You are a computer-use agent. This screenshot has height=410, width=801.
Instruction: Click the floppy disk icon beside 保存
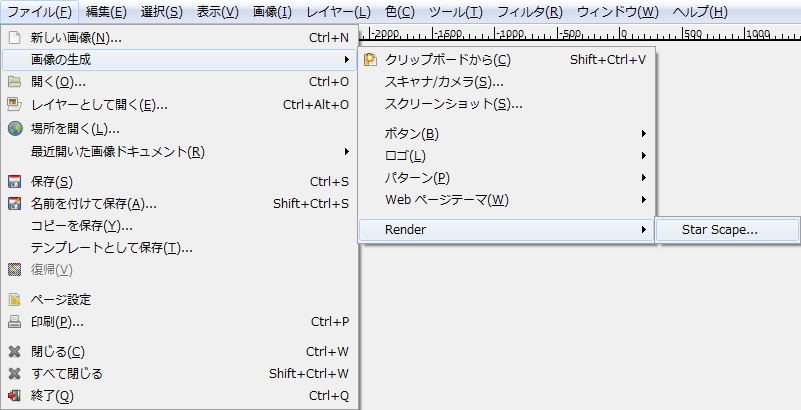coord(15,182)
